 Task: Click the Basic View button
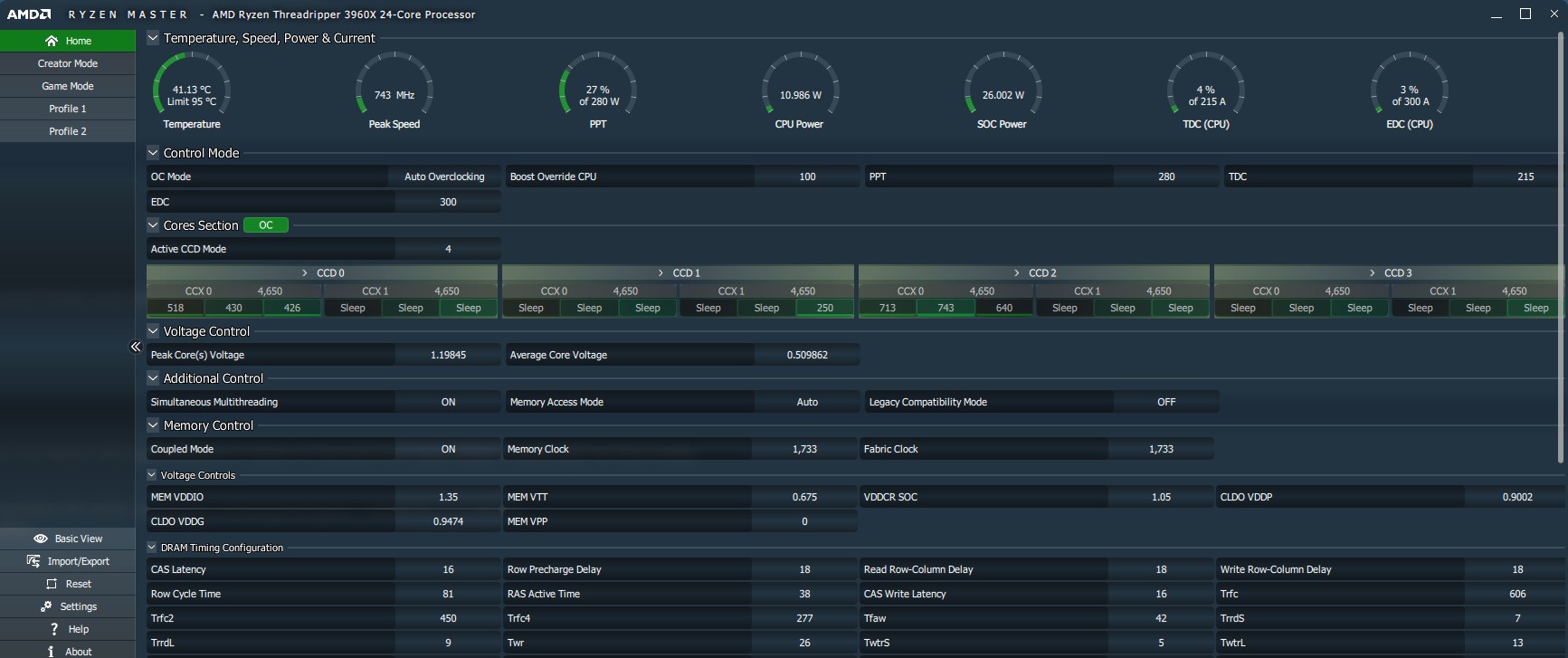(x=68, y=539)
